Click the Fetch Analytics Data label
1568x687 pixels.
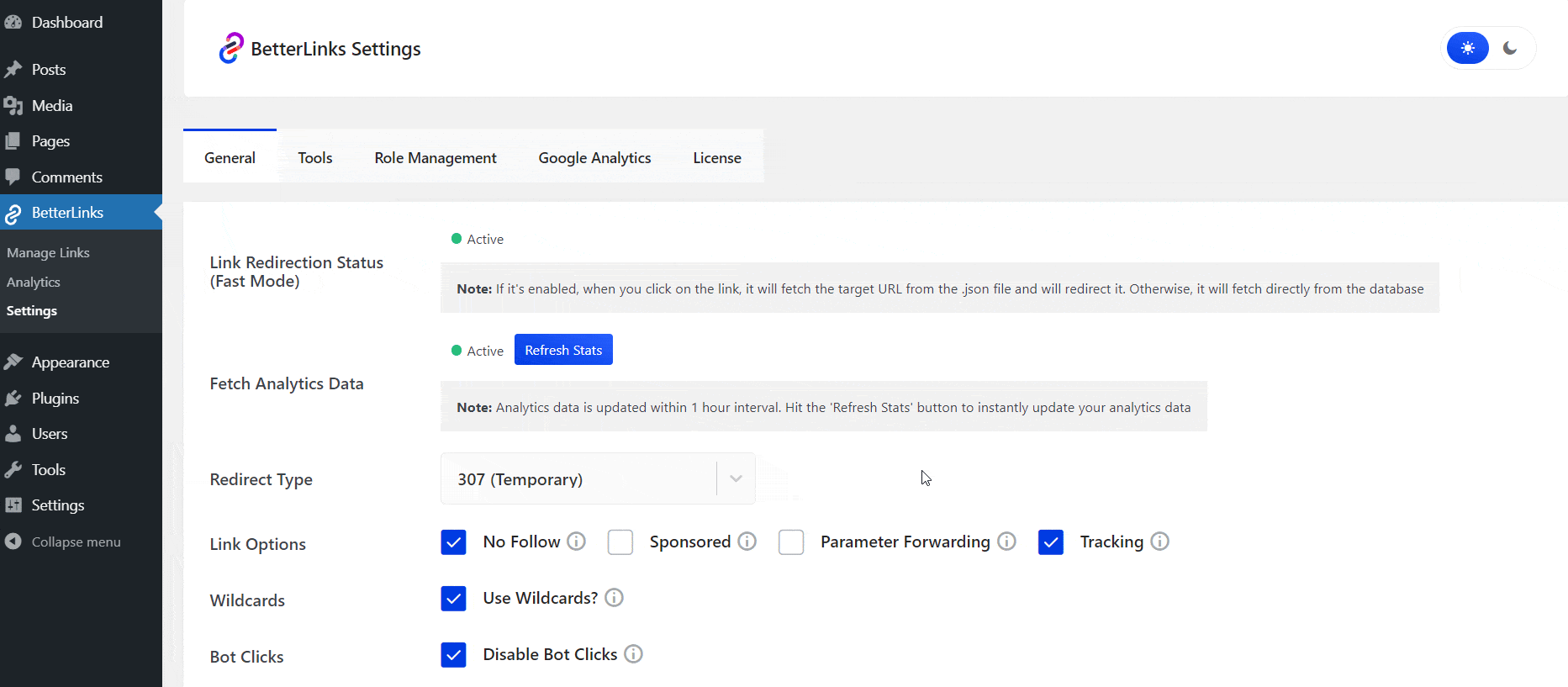coord(287,383)
